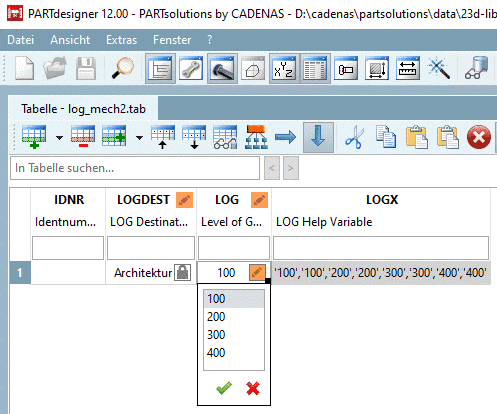Open the Fenster menu

tap(172, 40)
